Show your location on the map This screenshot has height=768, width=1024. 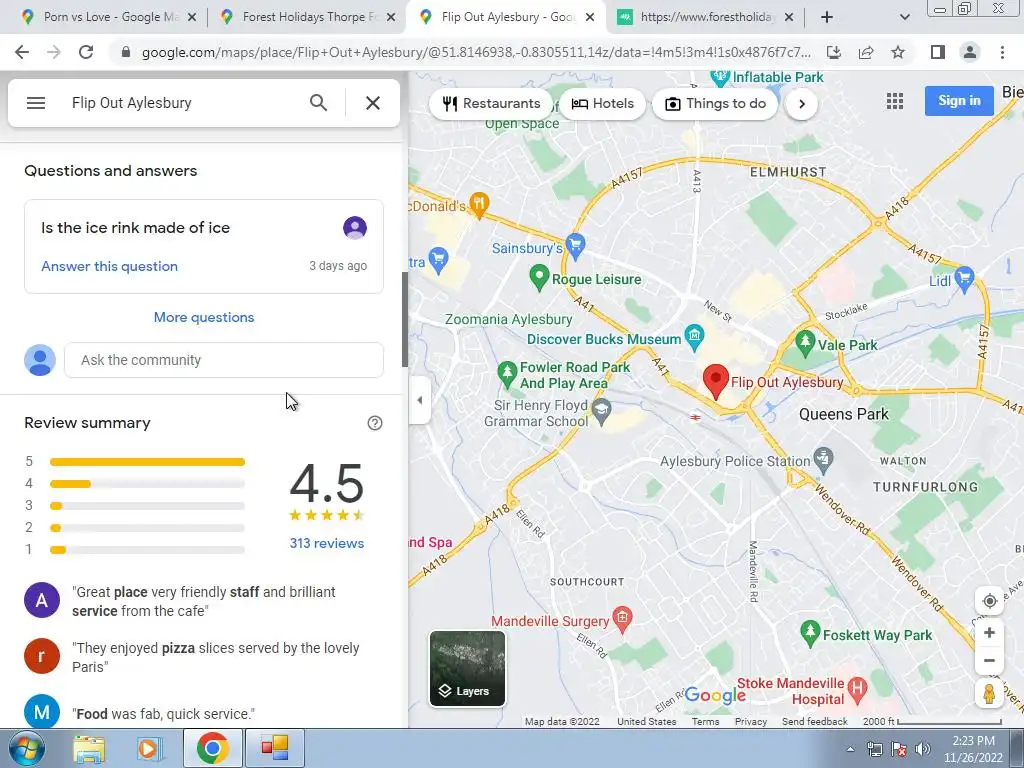pyautogui.click(x=989, y=601)
